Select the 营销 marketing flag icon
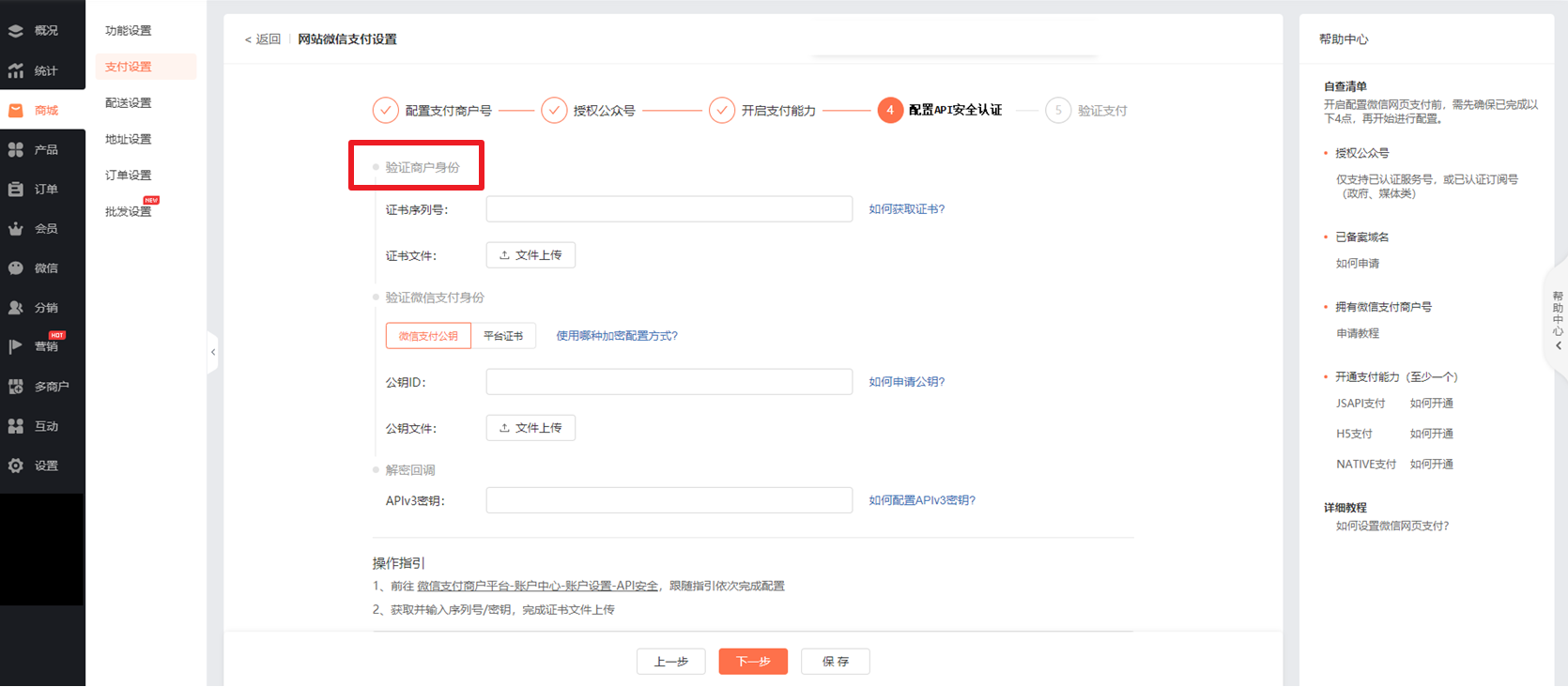1568x687 pixels. 16,346
